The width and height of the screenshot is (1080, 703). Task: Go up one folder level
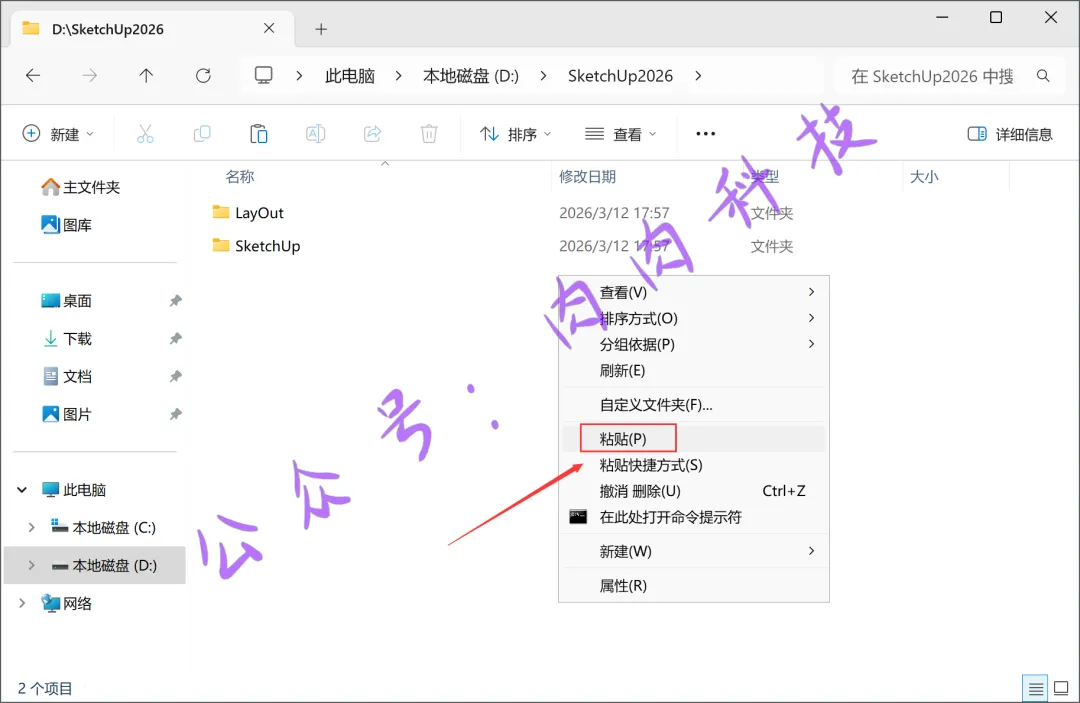(146, 76)
